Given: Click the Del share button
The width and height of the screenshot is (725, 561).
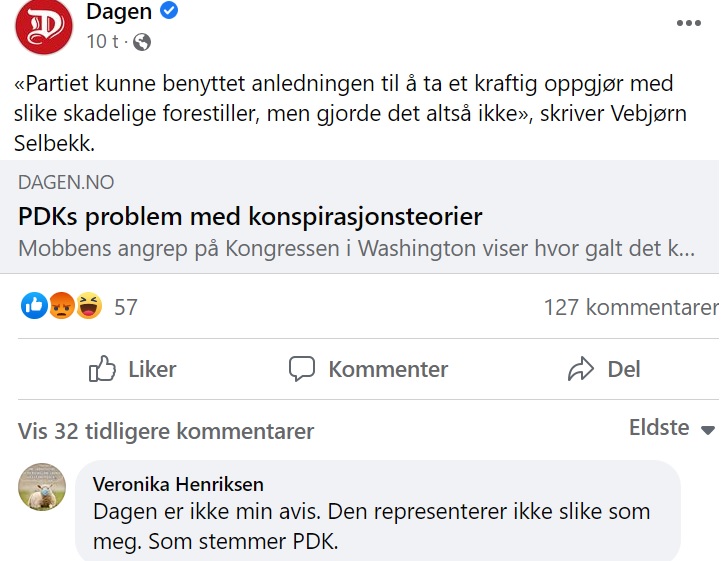Looking at the screenshot, I should click(x=604, y=369).
